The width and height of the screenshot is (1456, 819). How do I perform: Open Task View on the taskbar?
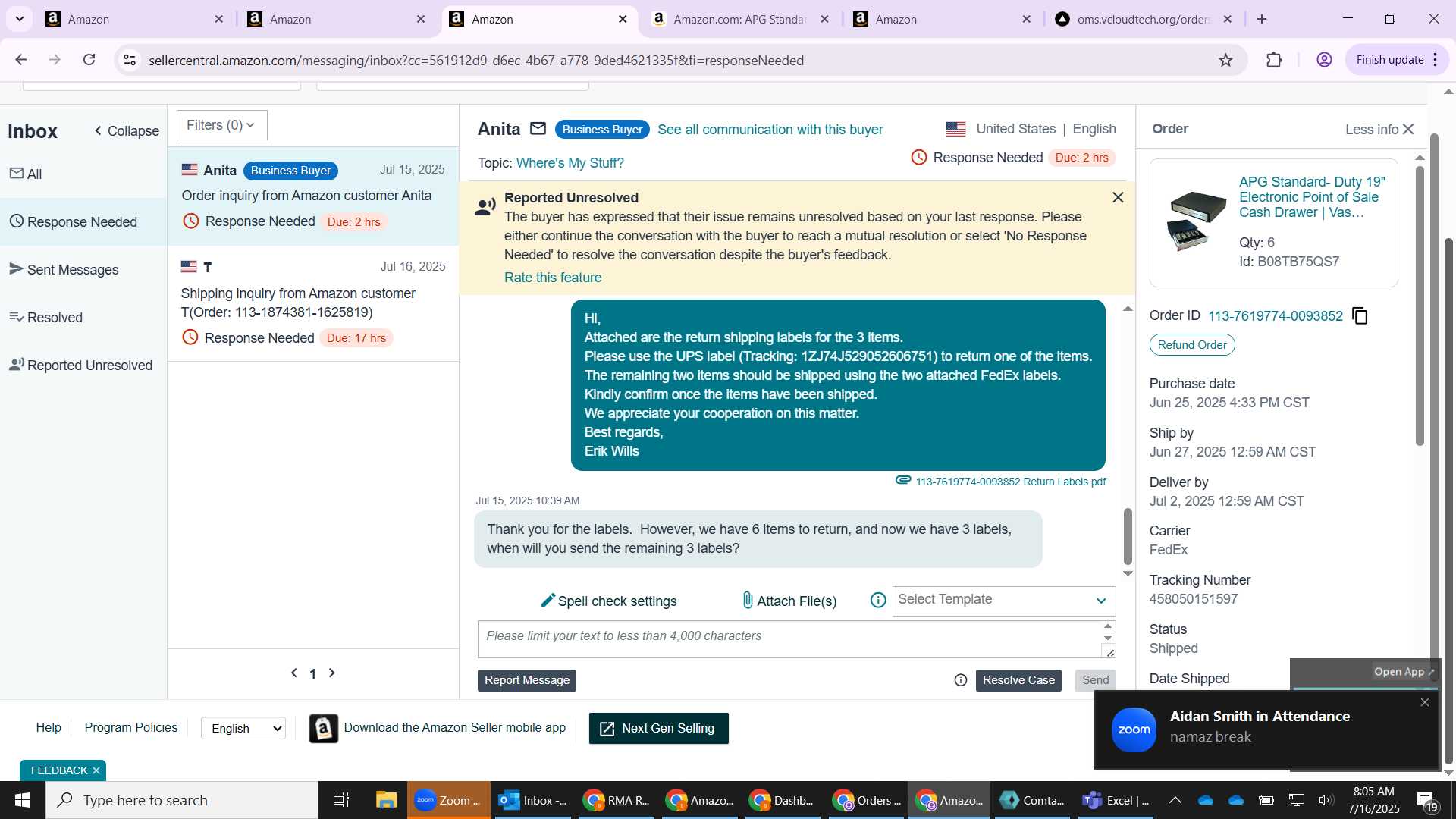pos(341,800)
